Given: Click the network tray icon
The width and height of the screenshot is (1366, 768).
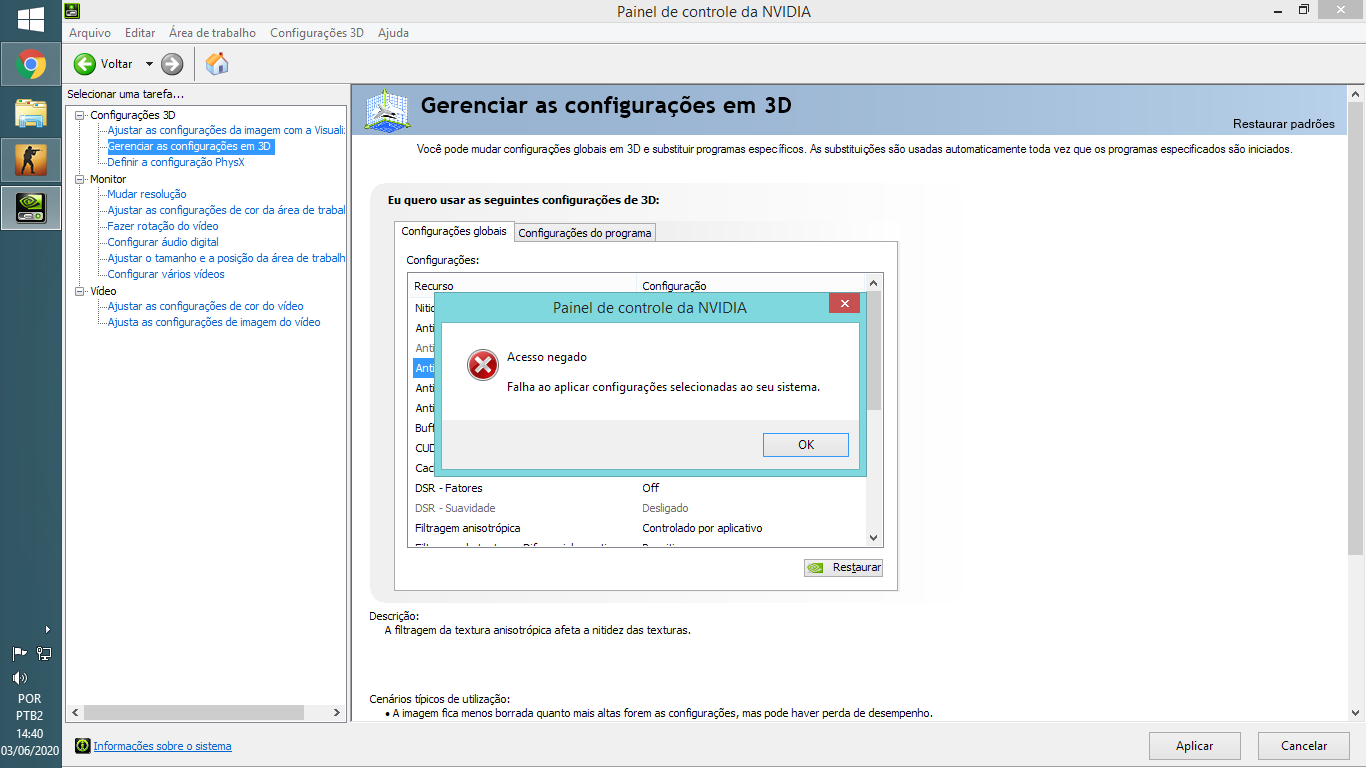Looking at the screenshot, I should pos(44,654).
